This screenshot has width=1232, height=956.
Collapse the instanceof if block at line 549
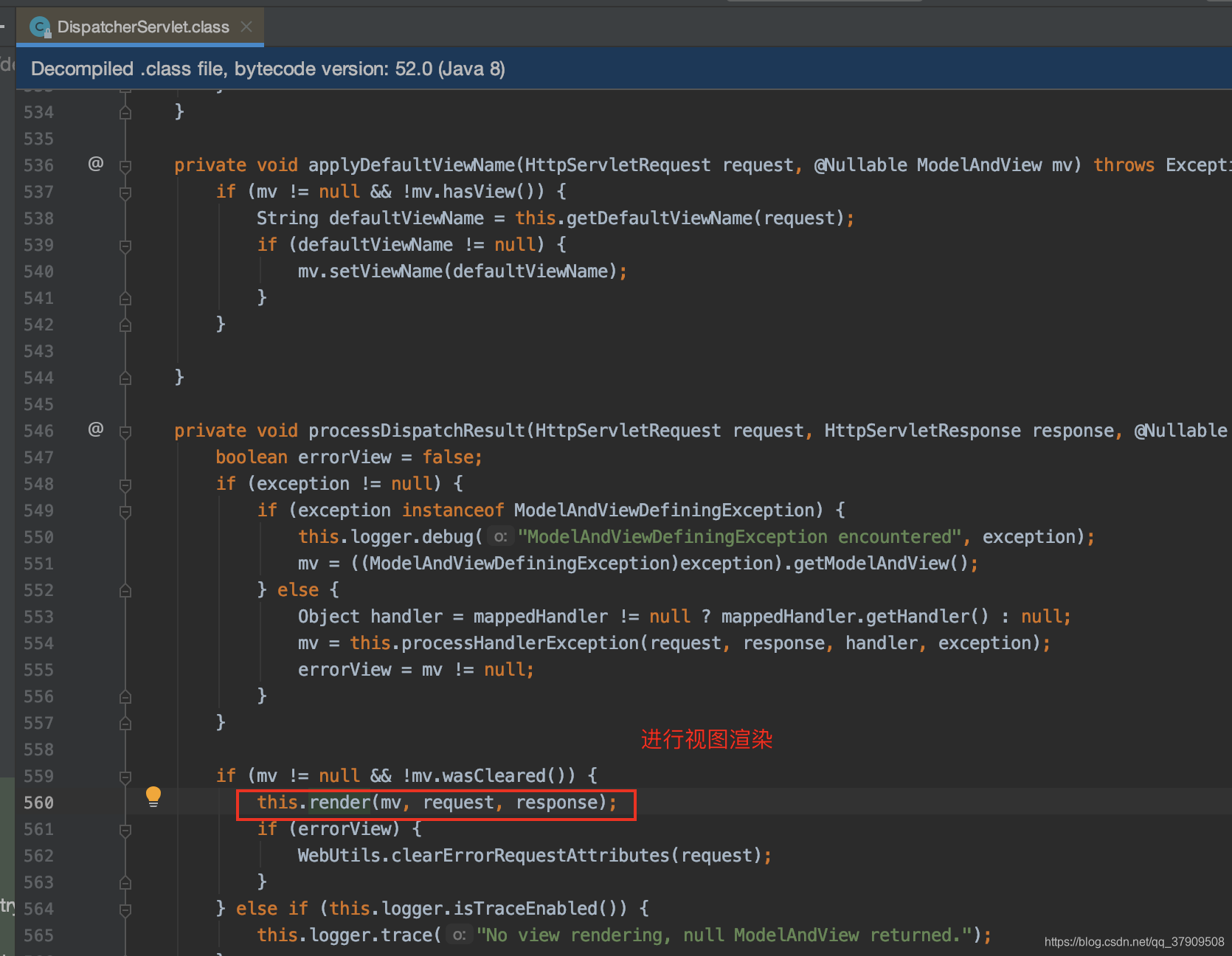pyautogui.click(x=125, y=512)
